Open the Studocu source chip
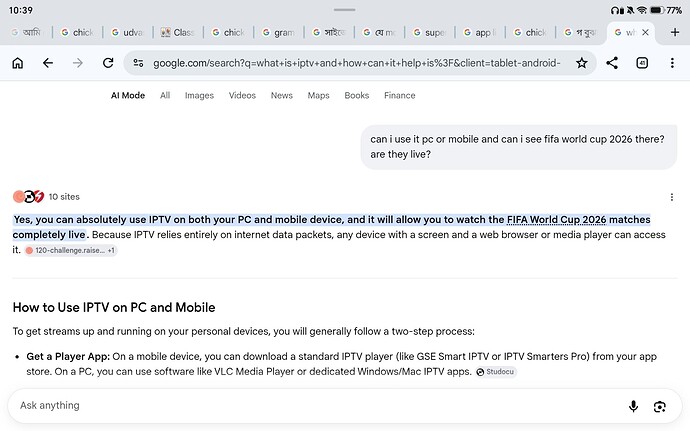This screenshot has height=431, width=690. point(495,372)
